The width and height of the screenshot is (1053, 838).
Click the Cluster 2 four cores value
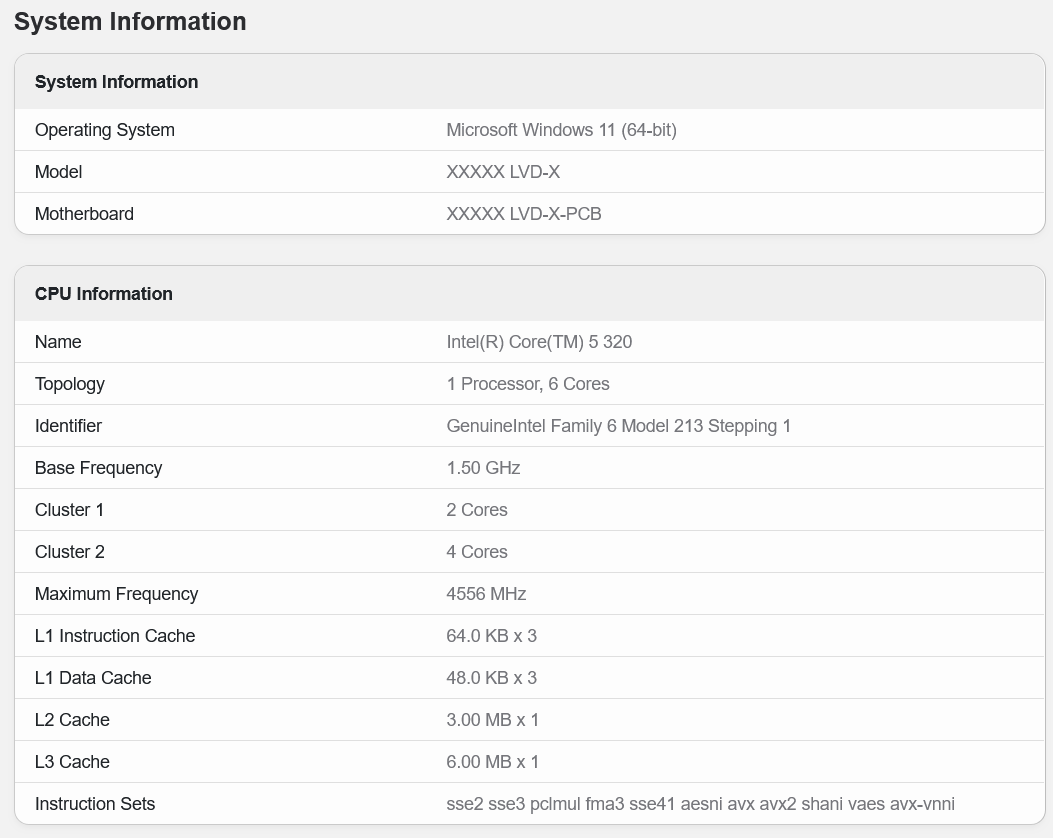477,551
